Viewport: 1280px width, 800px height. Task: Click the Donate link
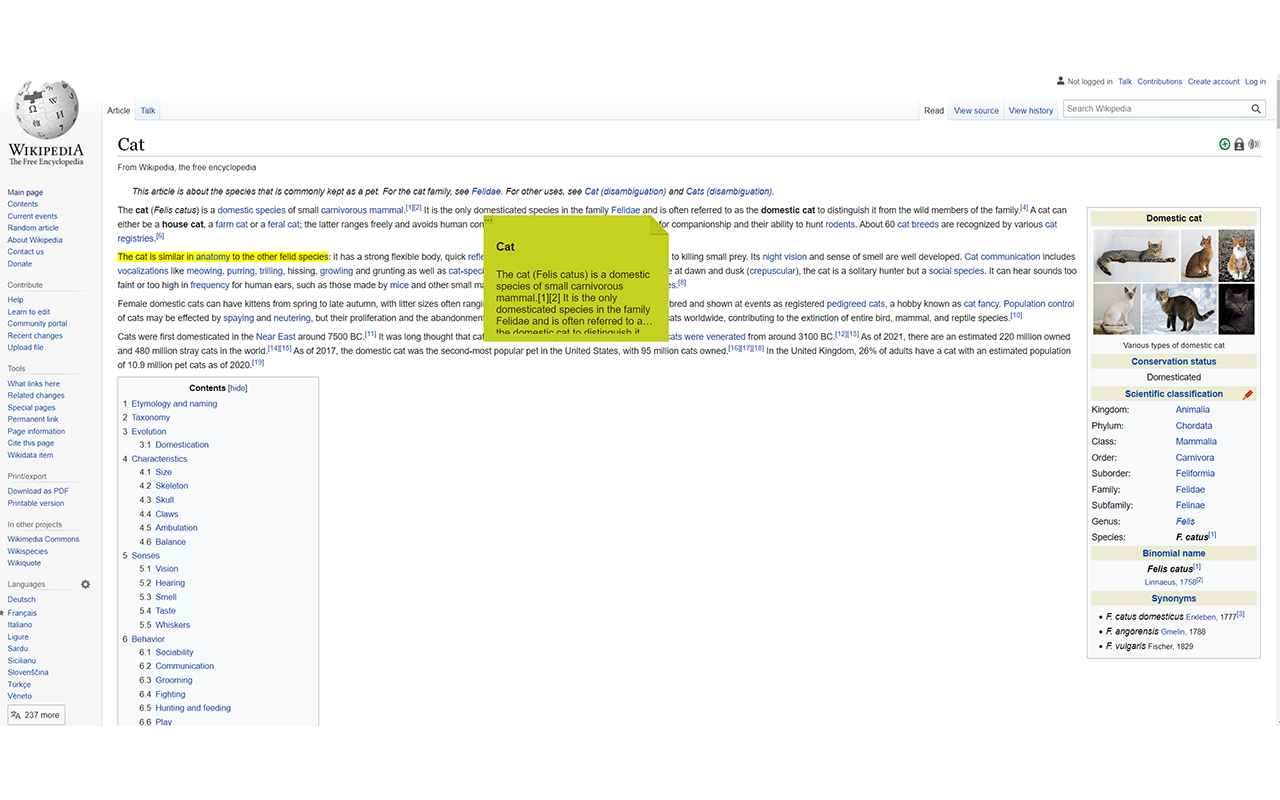[x=20, y=264]
